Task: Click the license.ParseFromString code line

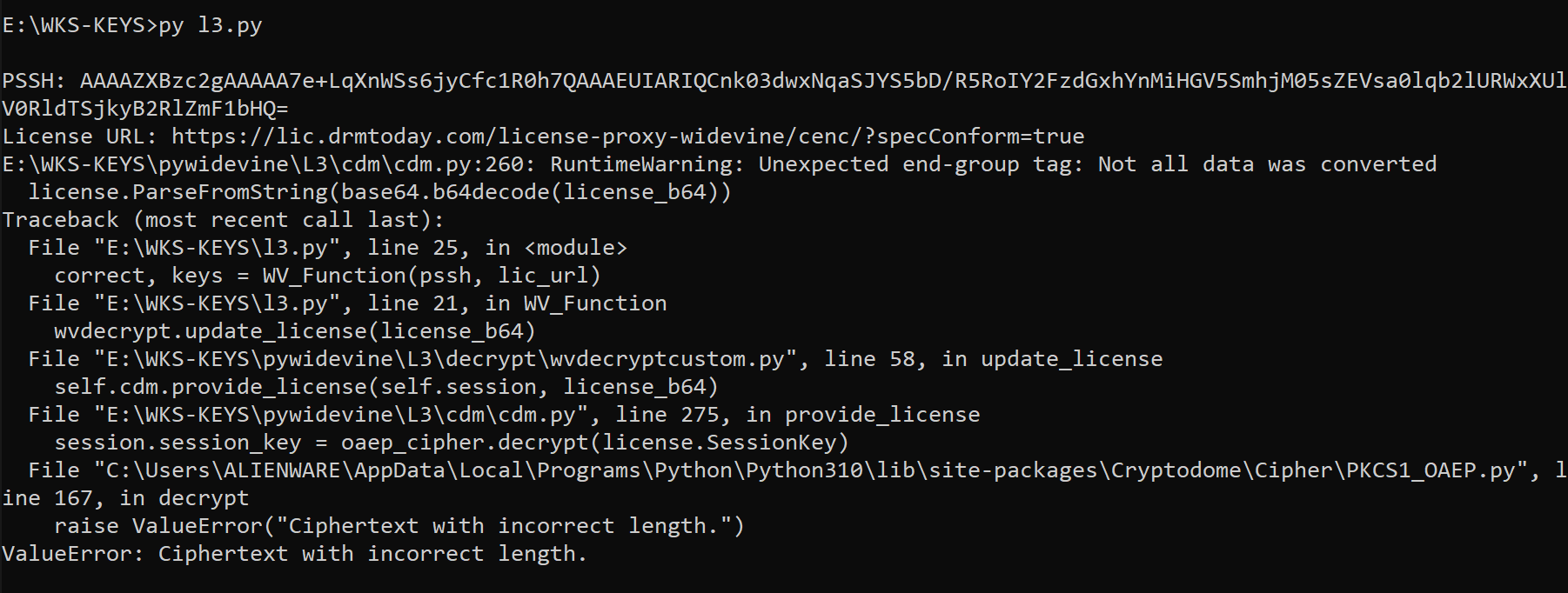Action: click(x=379, y=192)
